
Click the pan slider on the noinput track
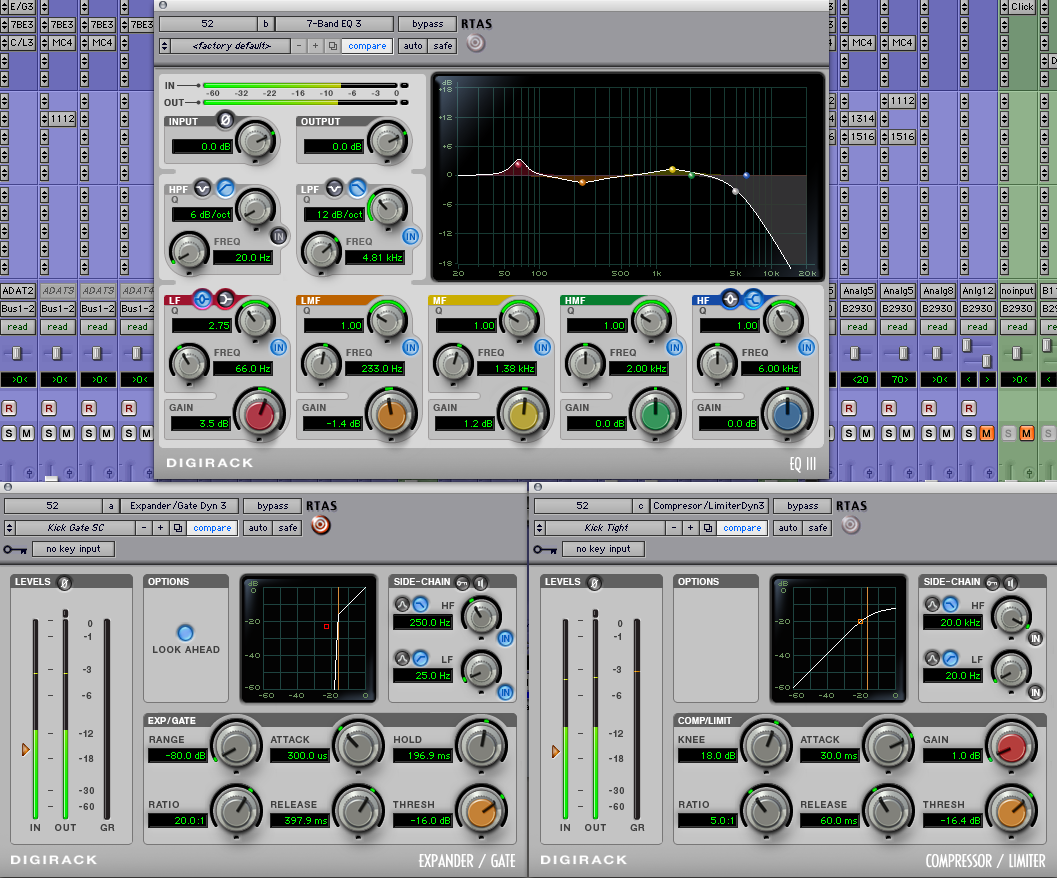coord(1017,353)
